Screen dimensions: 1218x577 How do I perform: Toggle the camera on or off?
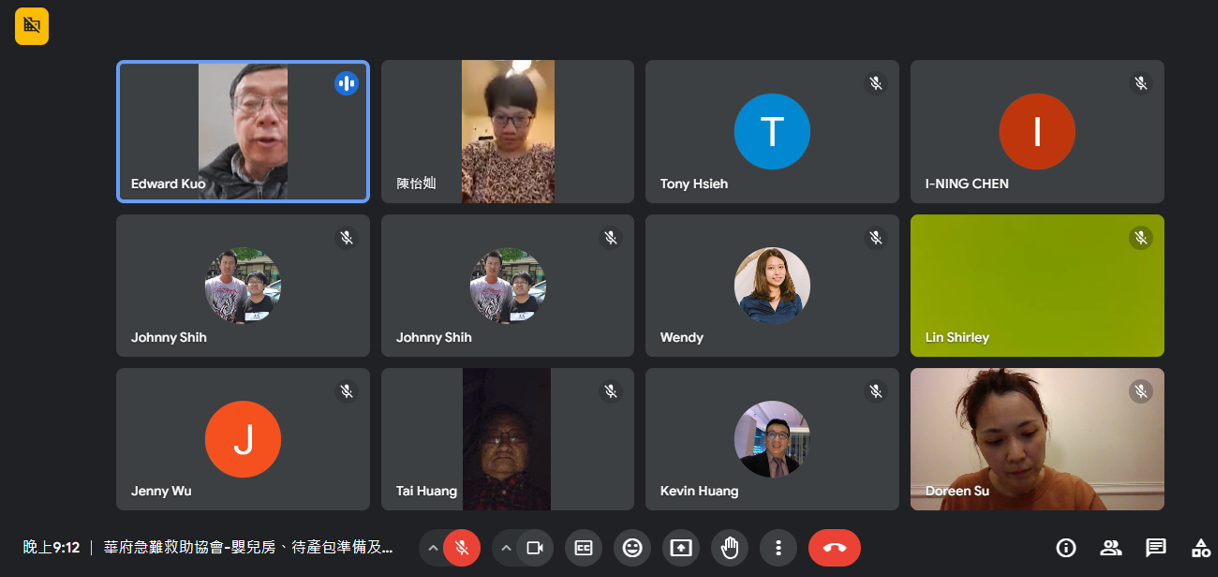(535, 548)
